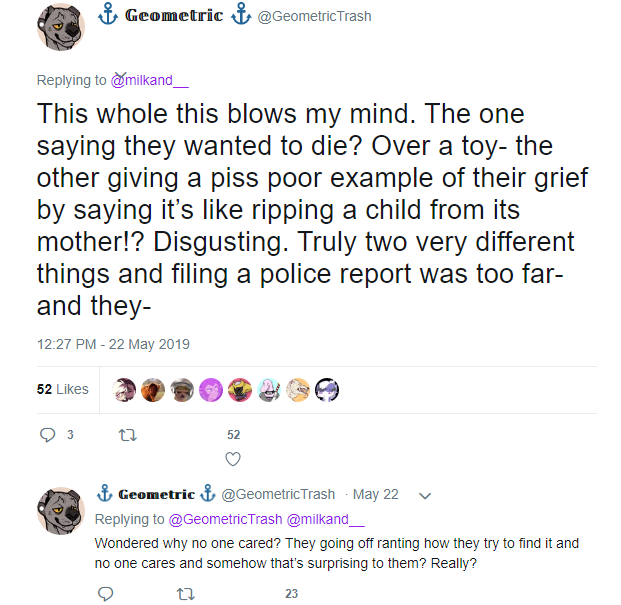Retweet the main tweet
The height and width of the screenshot is (605, 621).
[127, 435]
